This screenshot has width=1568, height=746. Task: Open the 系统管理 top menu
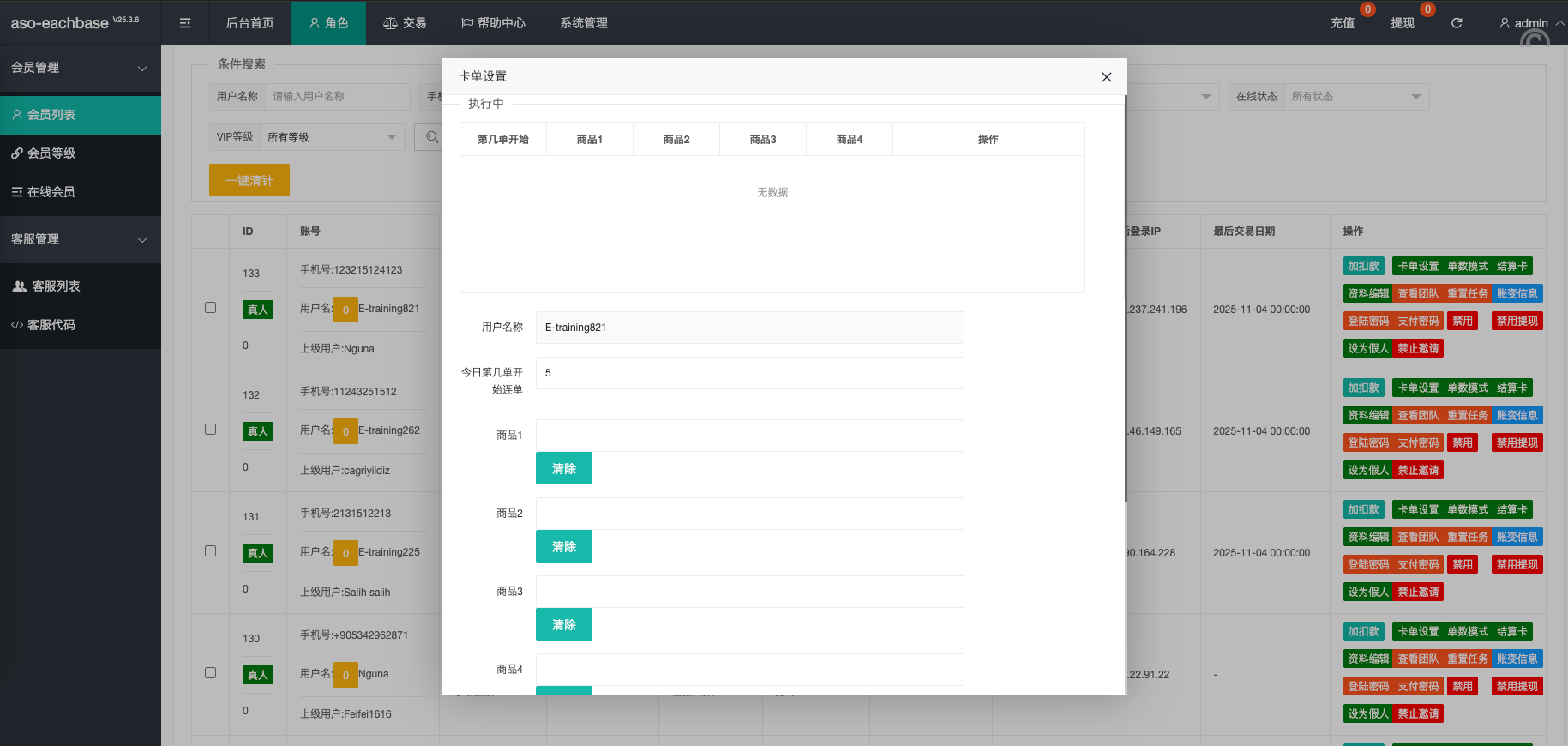coord(583,23)
